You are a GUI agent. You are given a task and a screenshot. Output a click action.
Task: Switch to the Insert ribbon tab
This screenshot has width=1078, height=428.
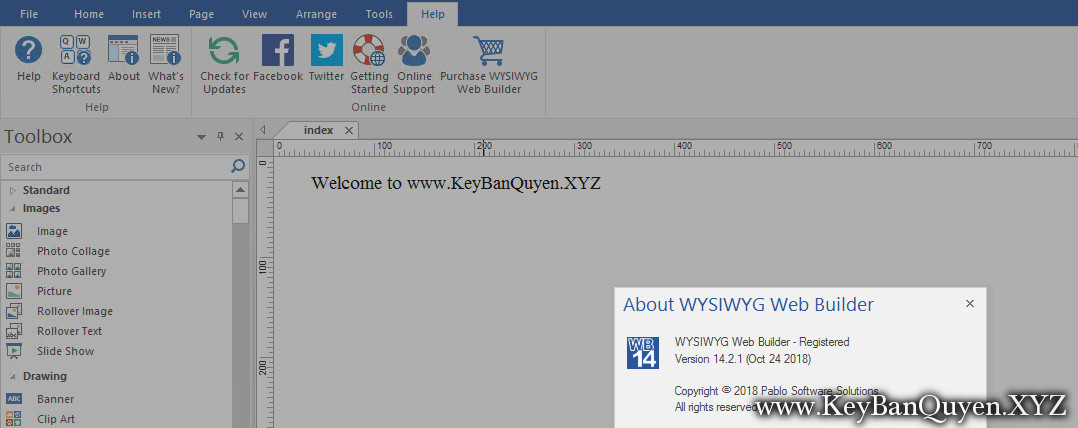point(146,14)
